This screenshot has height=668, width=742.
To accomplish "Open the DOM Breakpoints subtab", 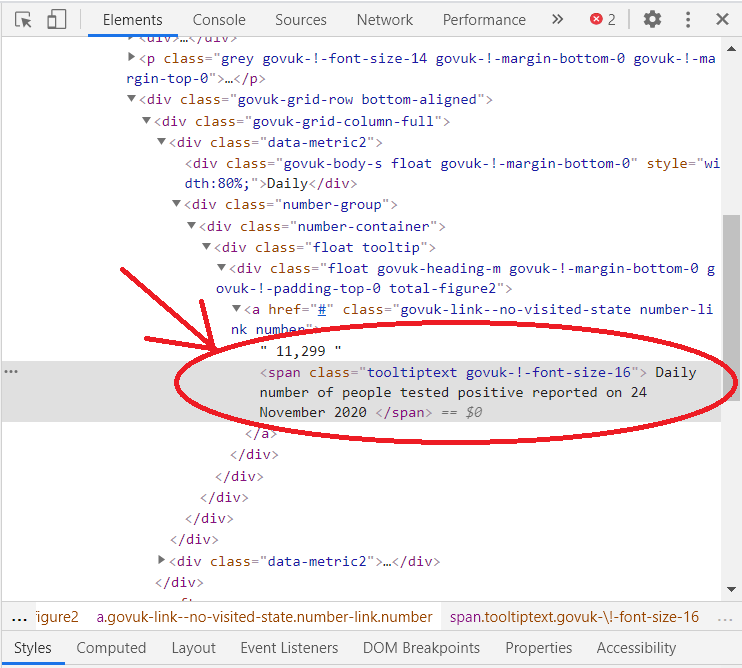I will click(421, 648).
